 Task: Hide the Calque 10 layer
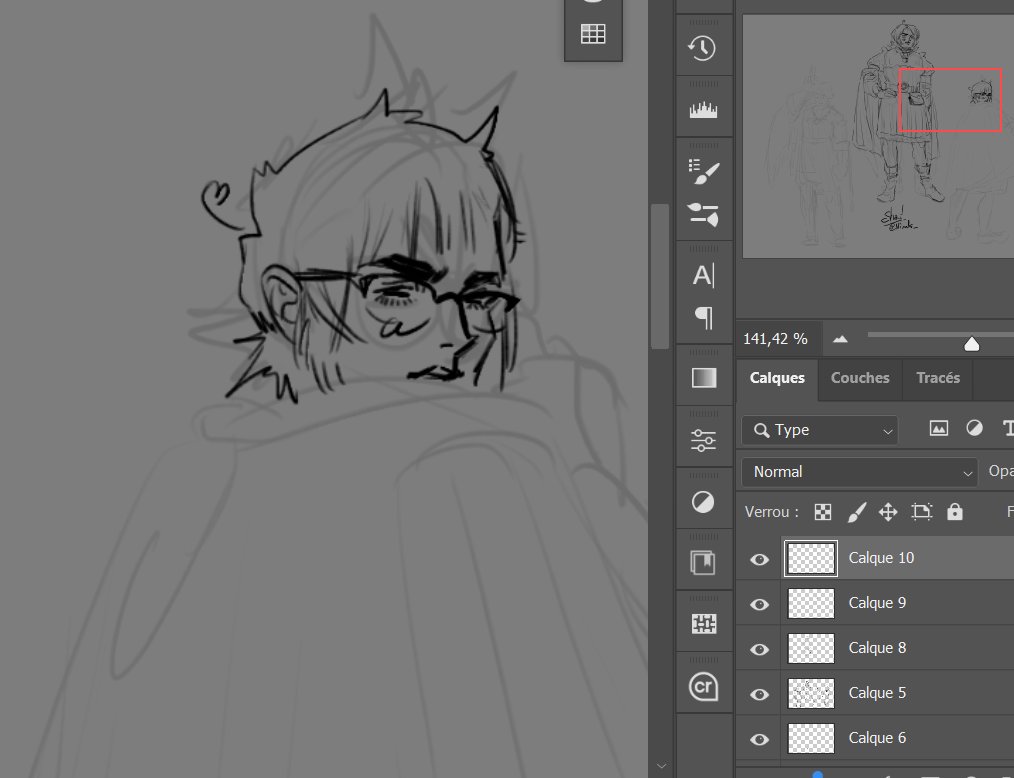759,559
